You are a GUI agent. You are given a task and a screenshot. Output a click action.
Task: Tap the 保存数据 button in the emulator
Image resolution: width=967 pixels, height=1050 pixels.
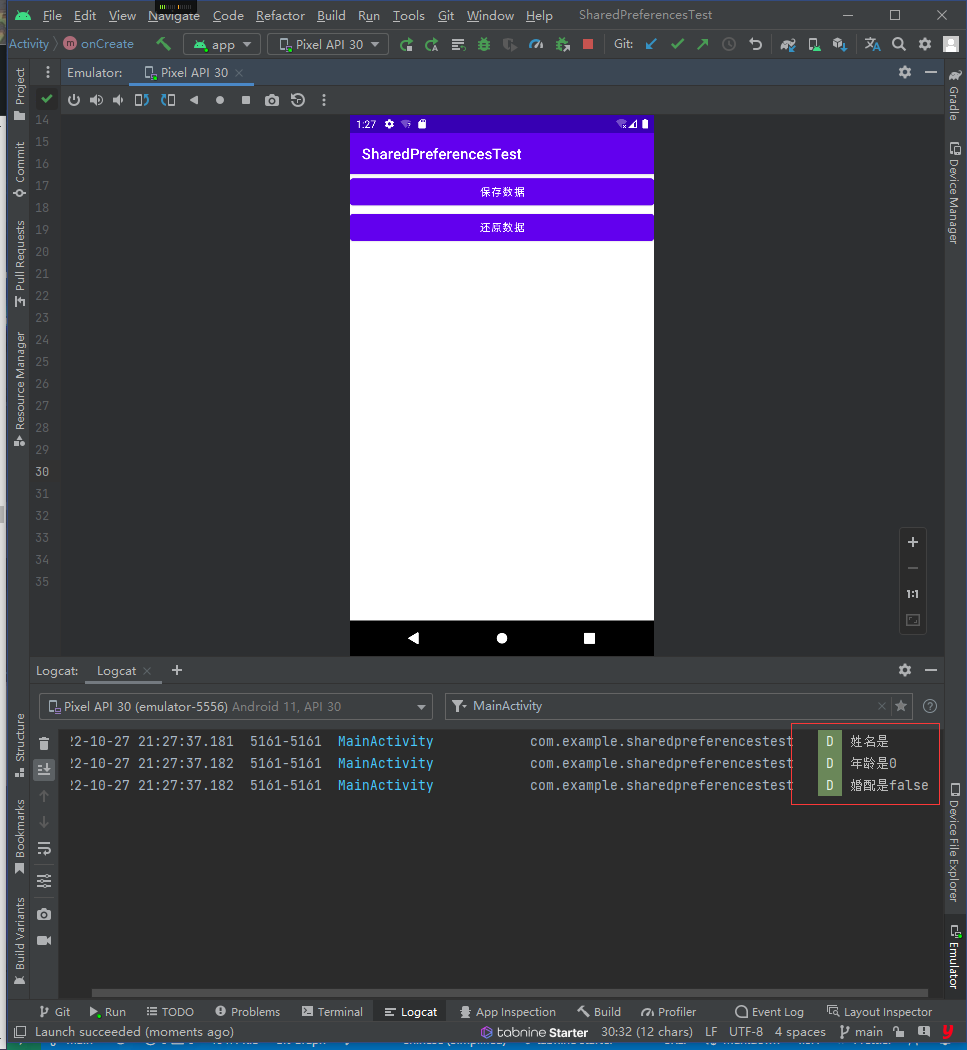[502, 192]
